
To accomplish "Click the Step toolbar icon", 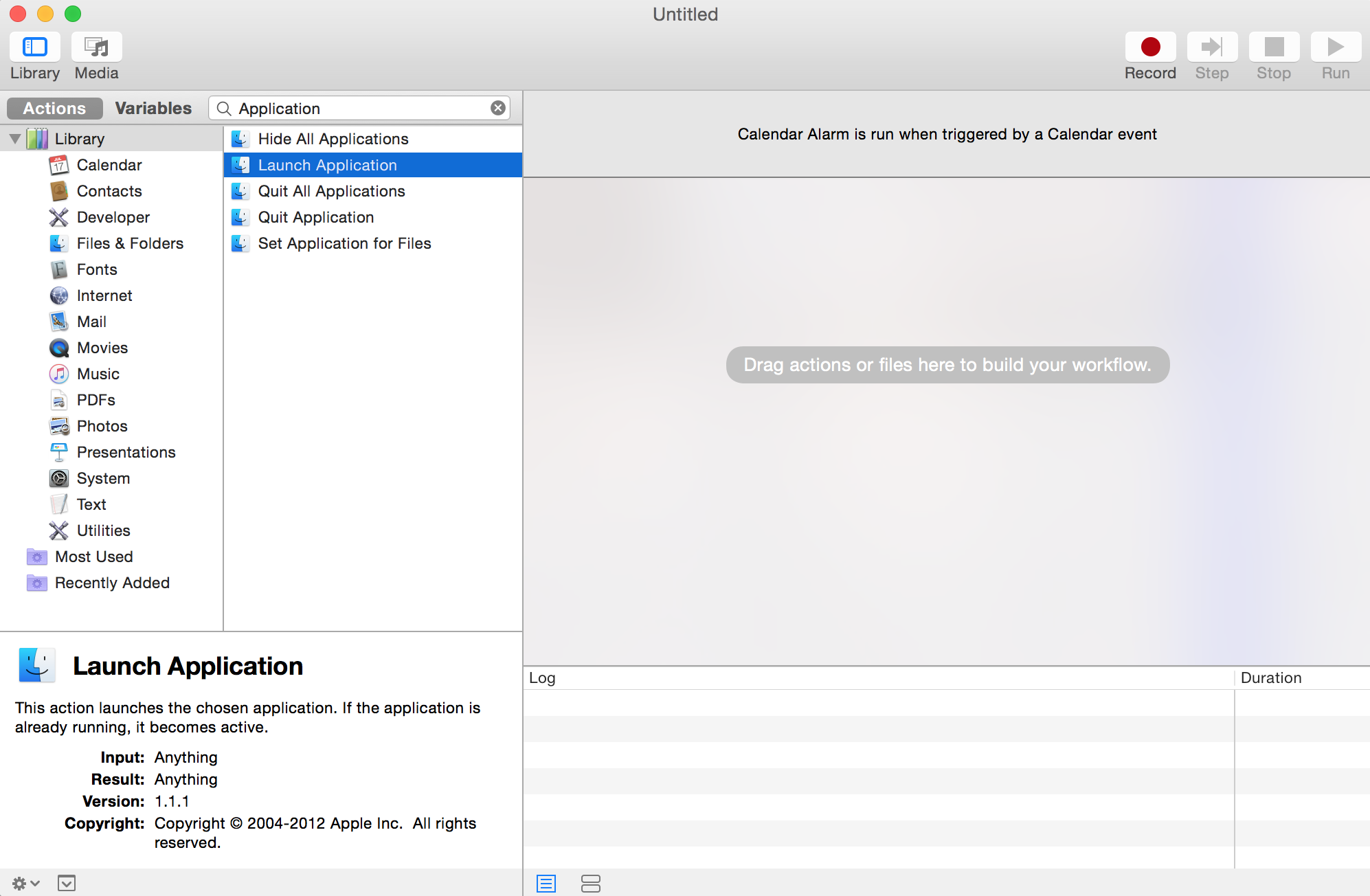I will click(x=1212, y=47).
